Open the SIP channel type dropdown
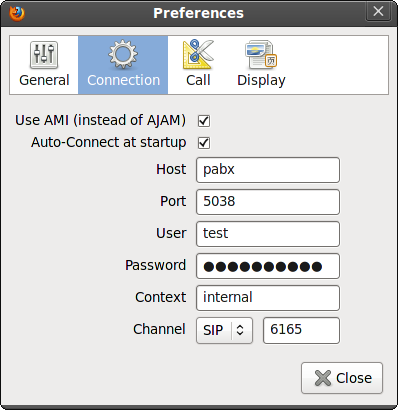Image resolution: width=398 pixels, height=410 pixels. 224,330
